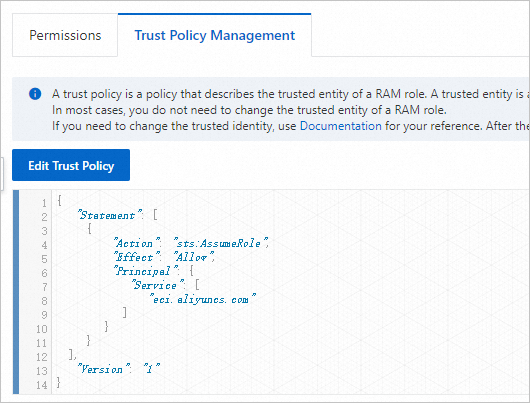Click the "Effect" key on line 5
The width and height of the screenshot is (530, 403).
click(x=136, y=258)
